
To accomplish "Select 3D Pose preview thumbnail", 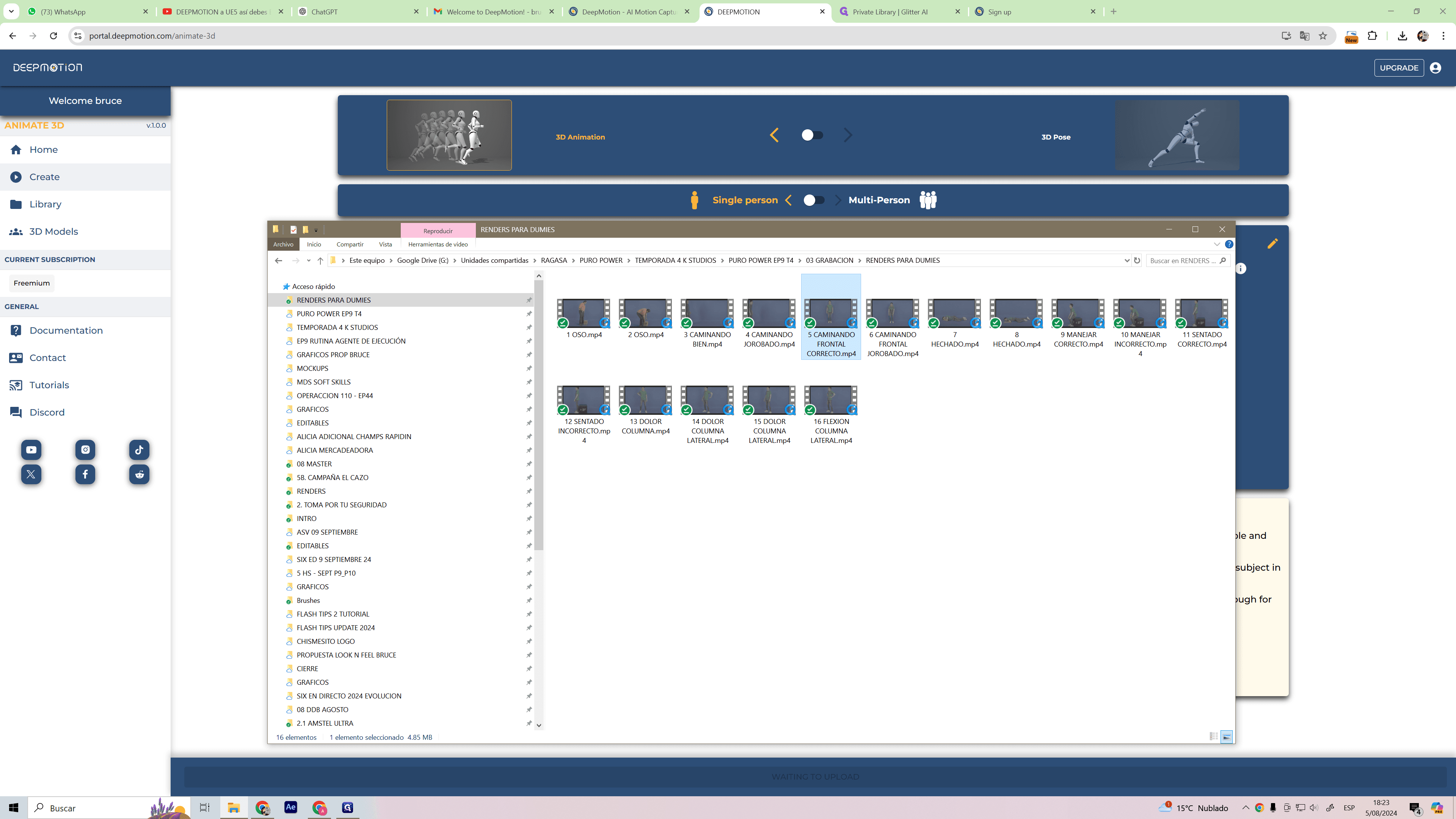I will pos(1177,135).
